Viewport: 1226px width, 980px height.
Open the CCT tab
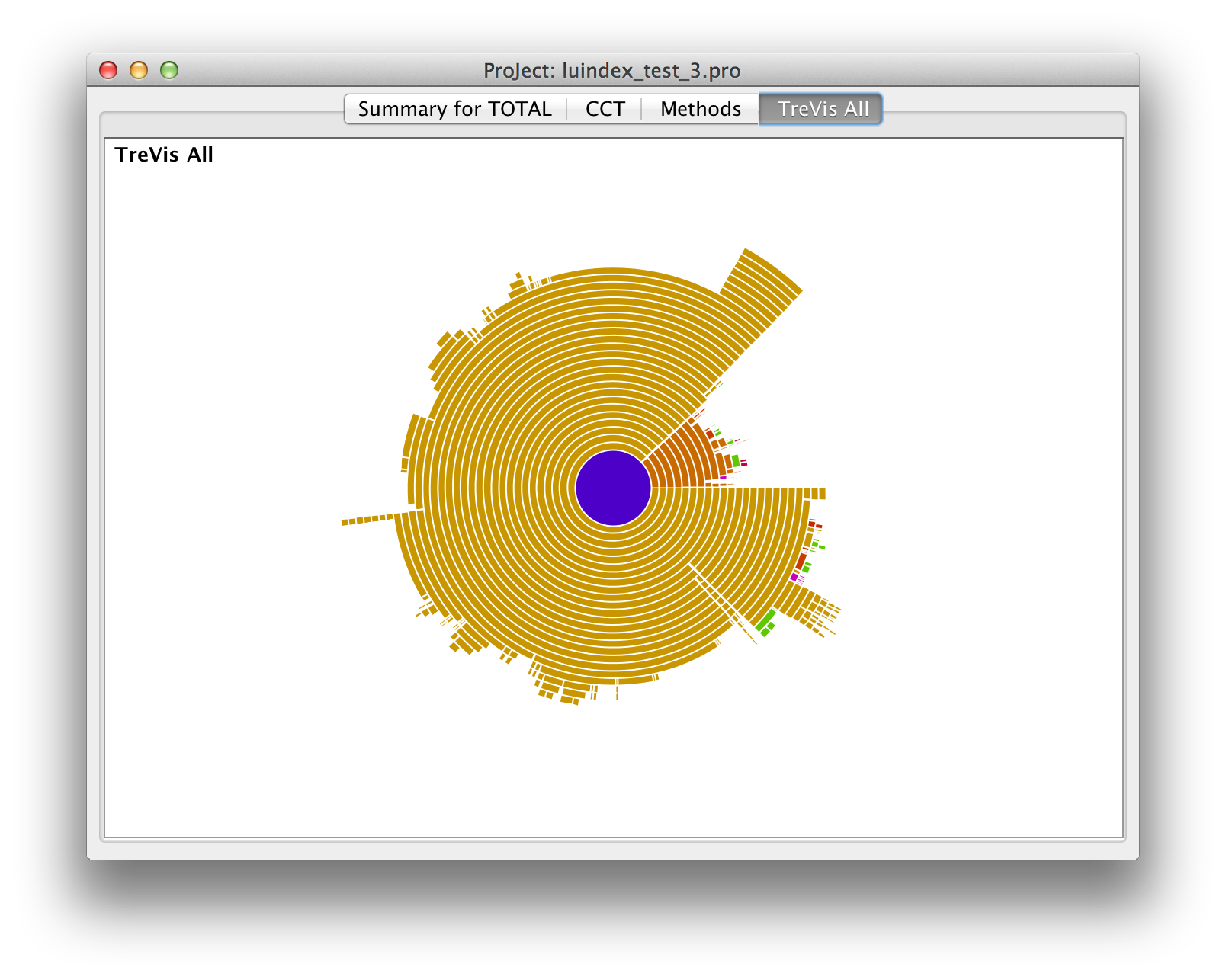(605, 109)
